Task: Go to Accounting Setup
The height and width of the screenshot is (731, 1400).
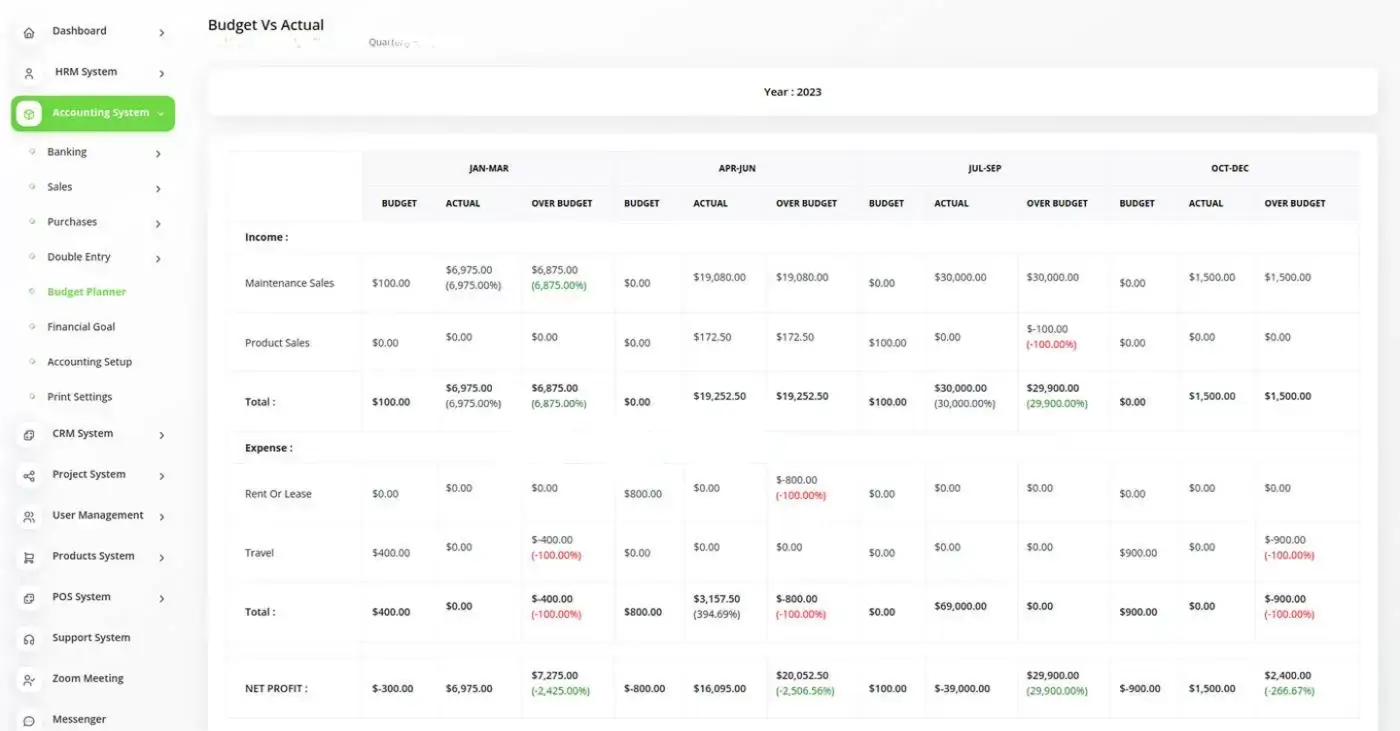Action: (x=90, y=362)
